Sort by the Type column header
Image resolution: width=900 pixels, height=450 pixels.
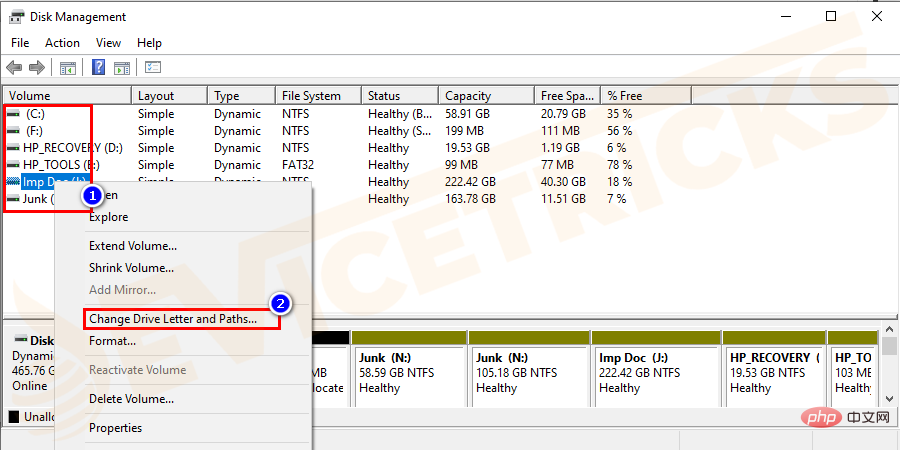242,96
